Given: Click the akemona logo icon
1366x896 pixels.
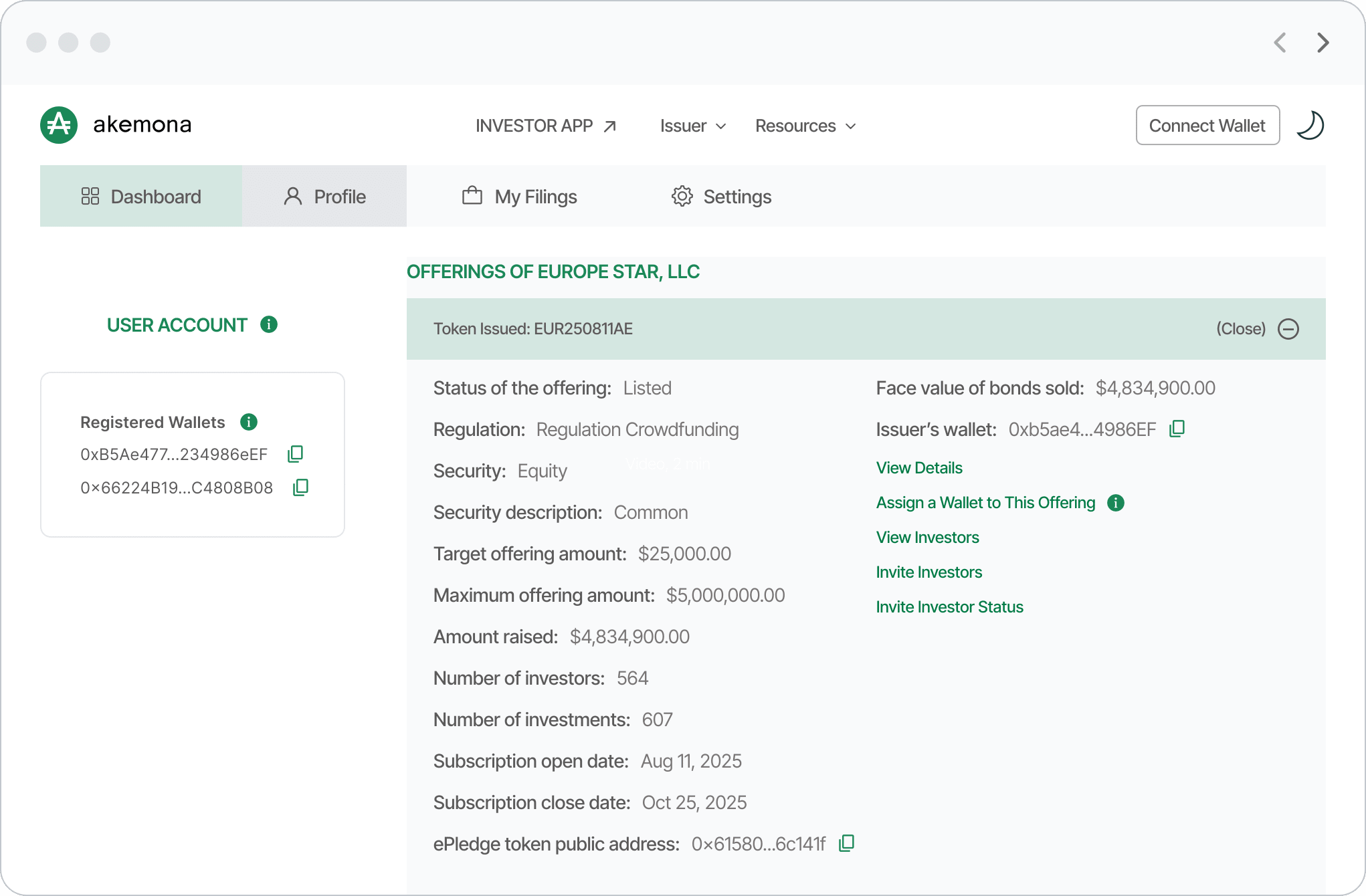Looking at the screenshot, I should tap(59, 125).
